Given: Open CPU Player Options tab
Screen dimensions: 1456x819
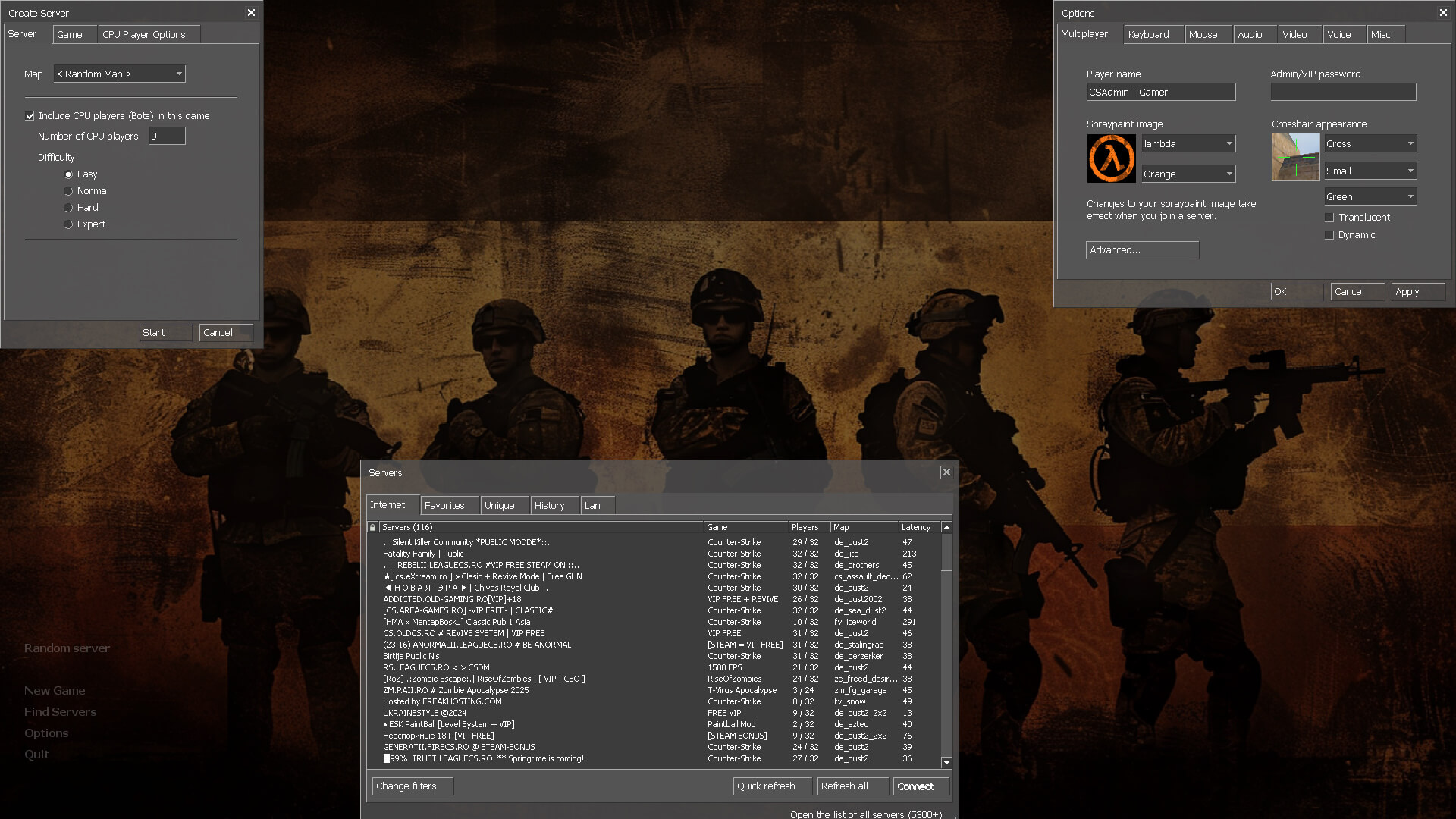Looking at the screenshot, I should click(x=149, y=34).
